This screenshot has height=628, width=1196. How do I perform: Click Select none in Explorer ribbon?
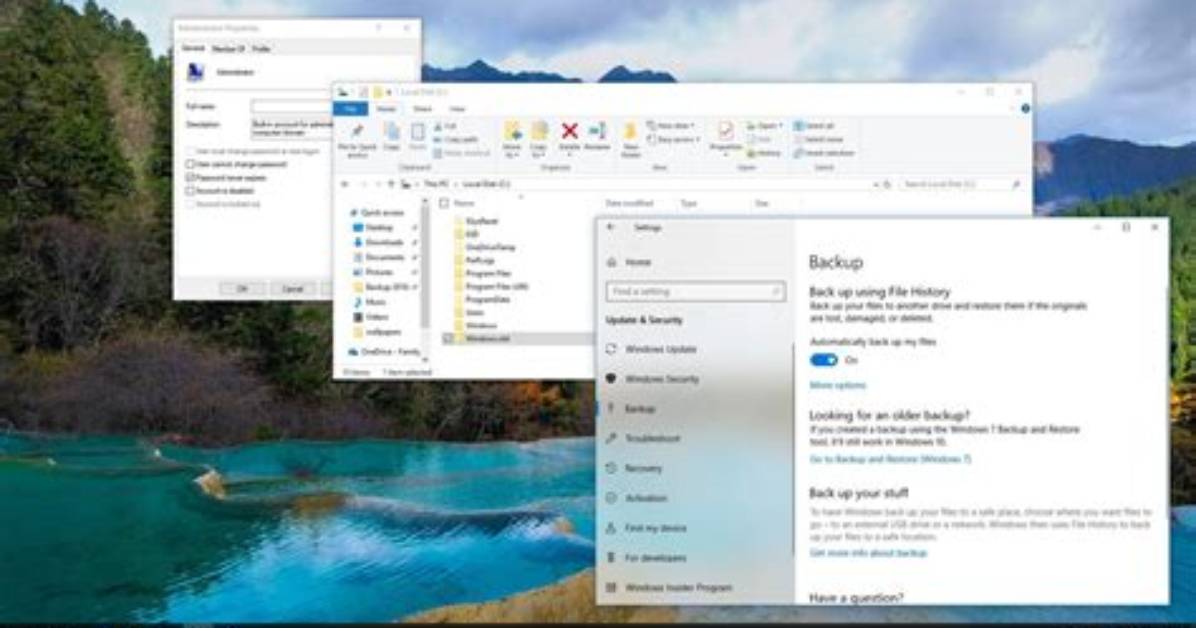point(818,140)
